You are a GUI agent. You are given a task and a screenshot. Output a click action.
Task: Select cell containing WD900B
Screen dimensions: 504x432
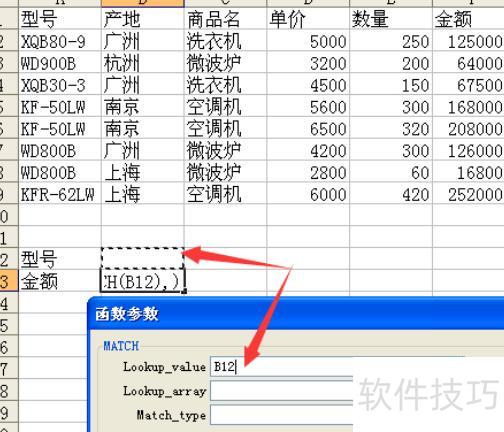[60, 62]
